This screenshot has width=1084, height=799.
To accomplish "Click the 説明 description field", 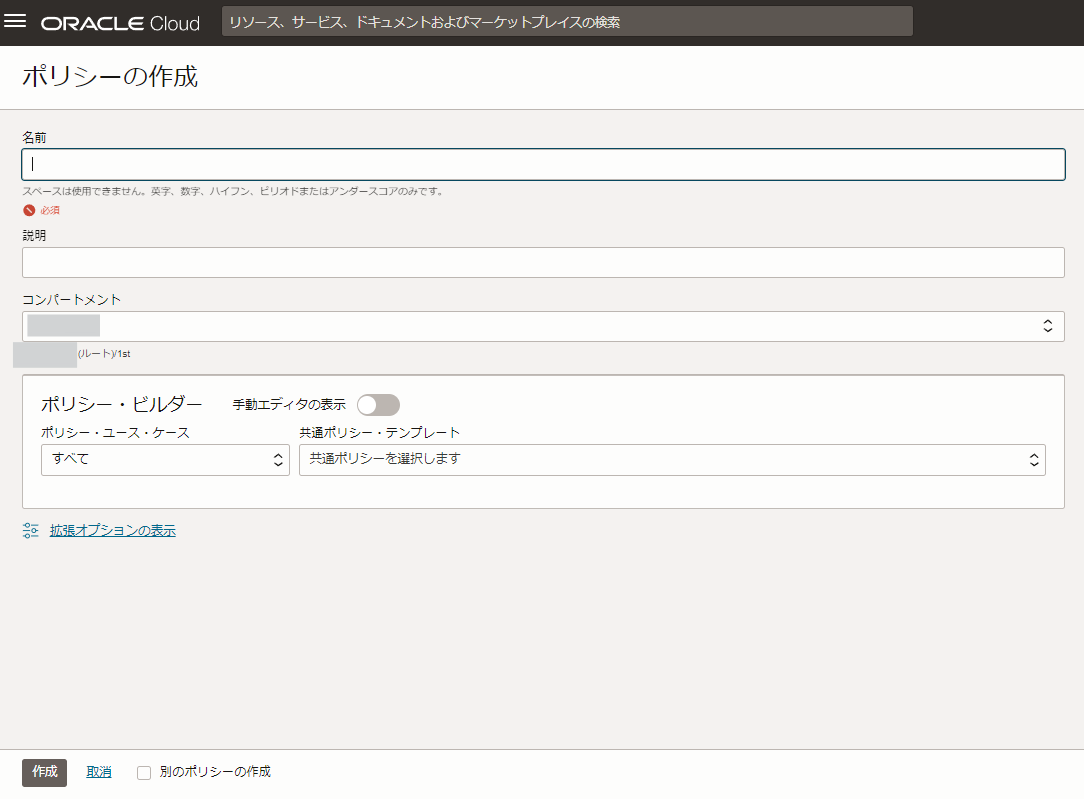I will [543, 263].
